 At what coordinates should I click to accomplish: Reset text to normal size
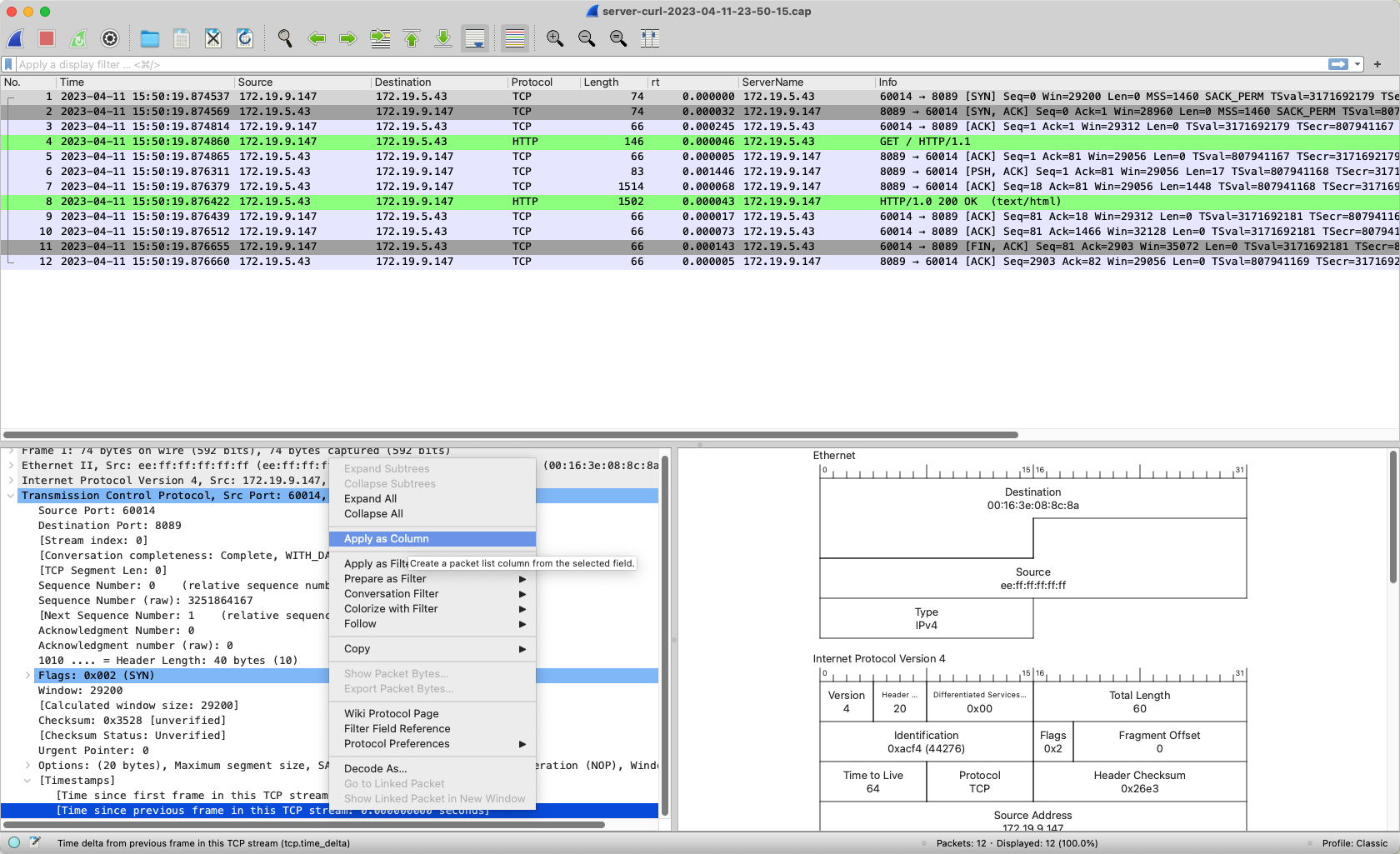click(x=618, y=38)
